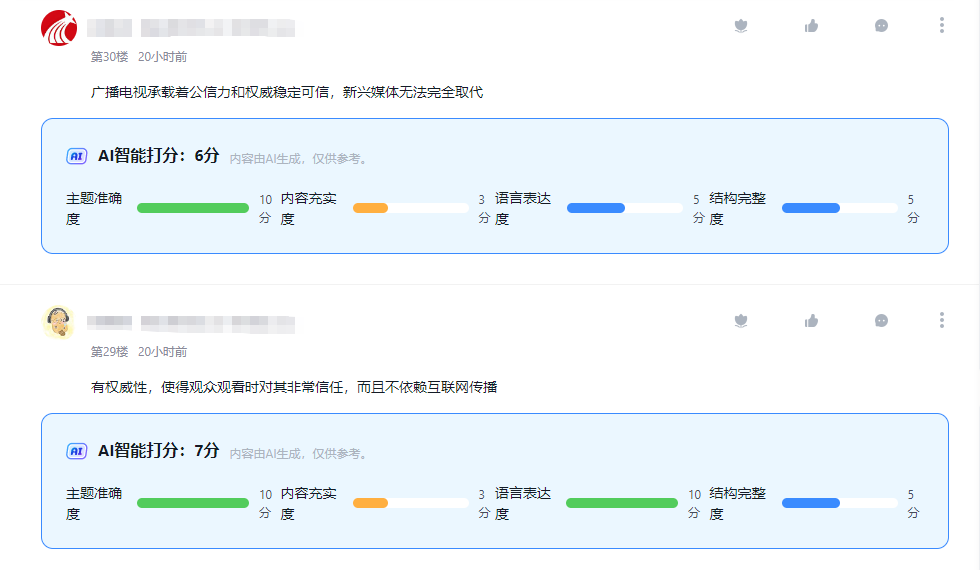Click the green 语言表达度 bar in the 7分 card
This screenshot has width=980, height=570.
click(621, 503)
